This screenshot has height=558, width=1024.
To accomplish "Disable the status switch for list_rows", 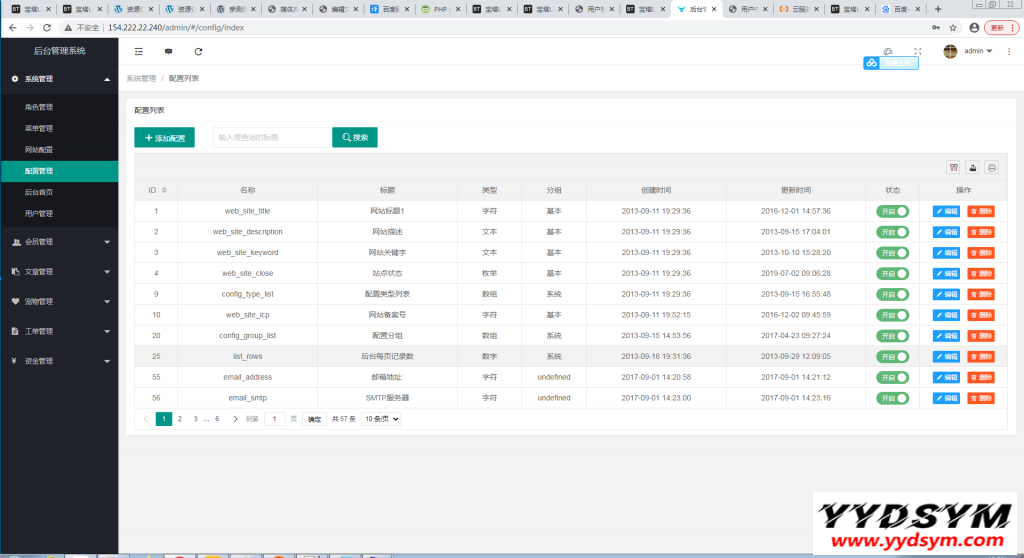I will pyautogui.click(x=892, y=356).
